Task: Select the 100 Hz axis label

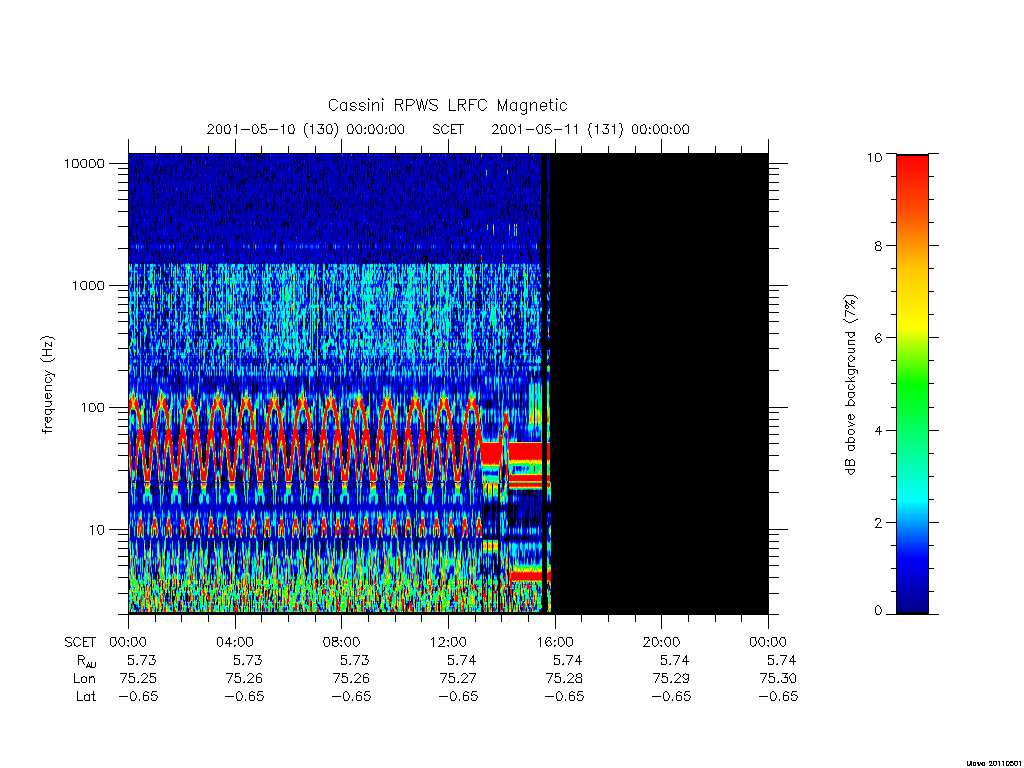Action: coord(92,408)
